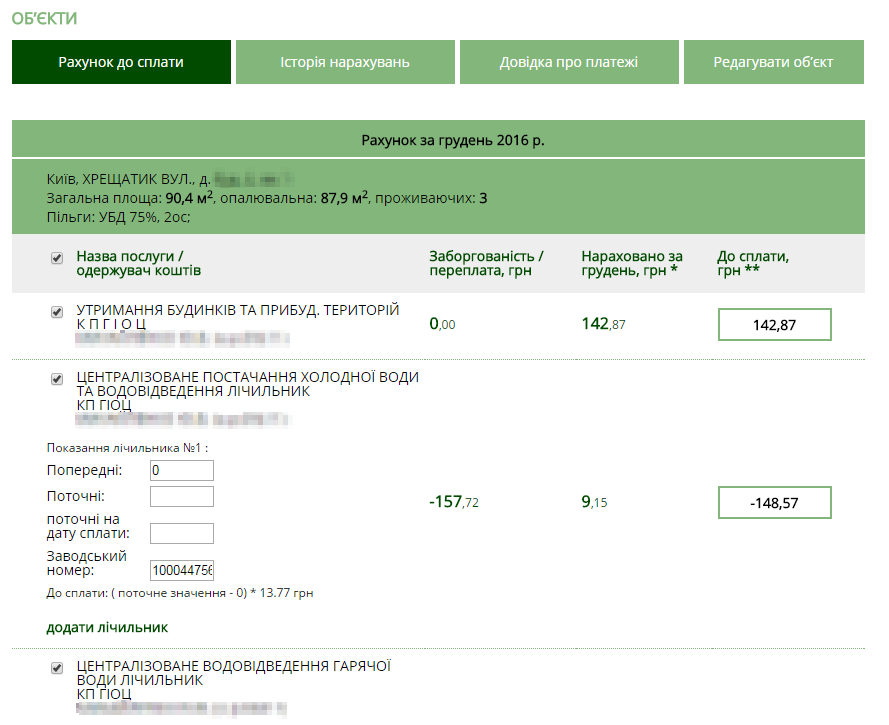Toggle the select-all checkbox in table header
The image size is (889, 725).
click(57, 258)
